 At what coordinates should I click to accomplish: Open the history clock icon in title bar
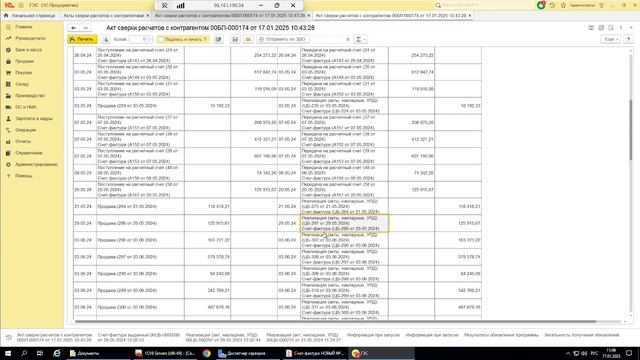click(552, 5)
